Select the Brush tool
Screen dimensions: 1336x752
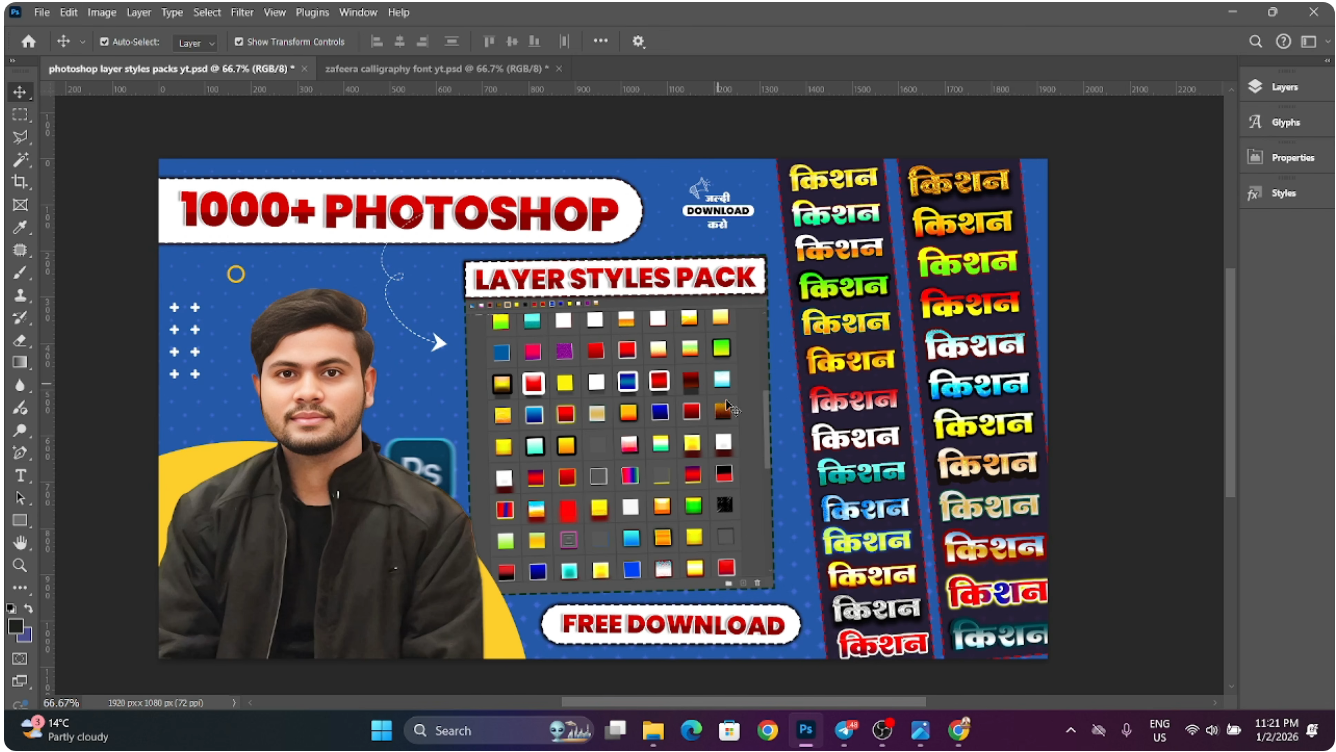20,272
